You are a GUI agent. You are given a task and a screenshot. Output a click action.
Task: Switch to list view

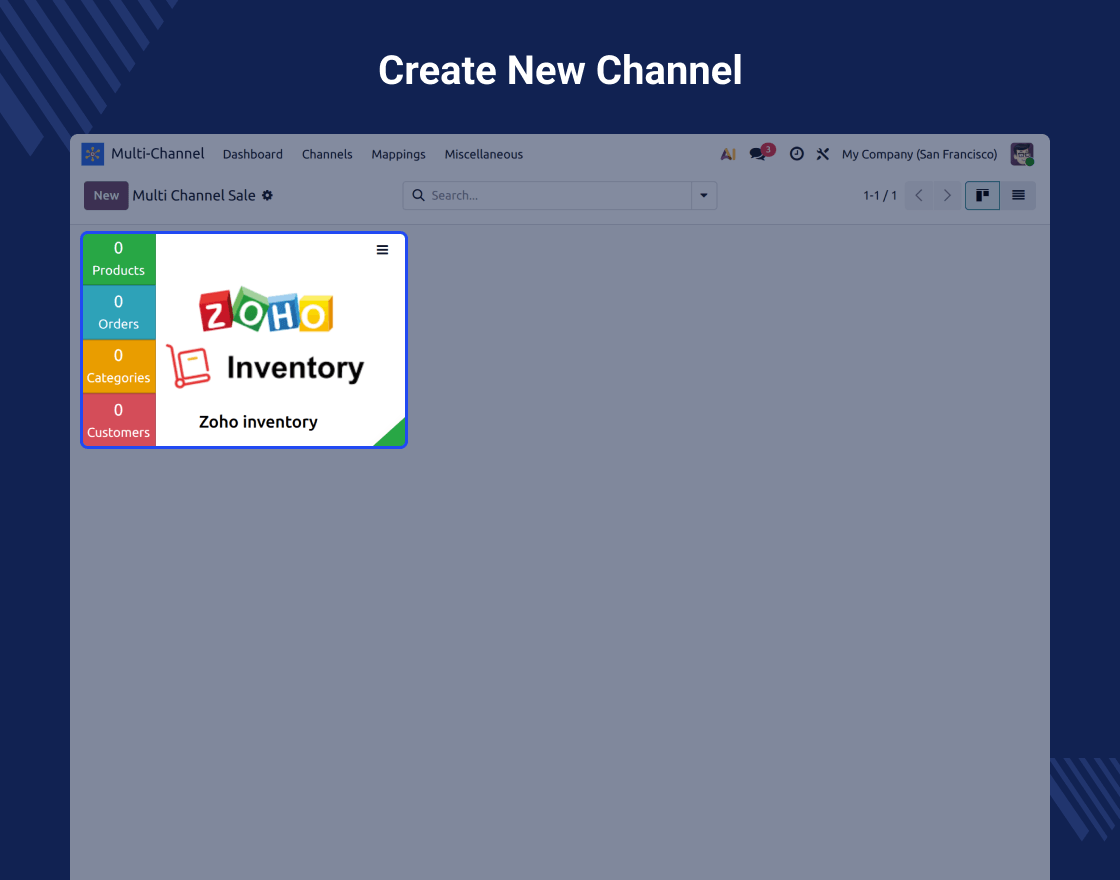1018,196
